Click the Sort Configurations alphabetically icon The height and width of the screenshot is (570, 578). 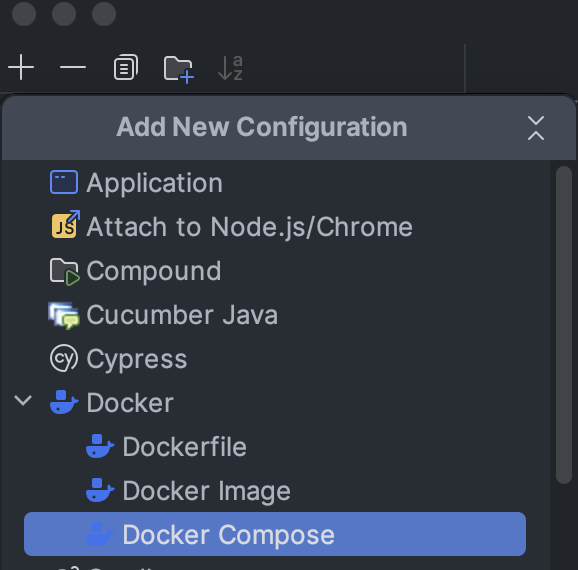point(230,67)
